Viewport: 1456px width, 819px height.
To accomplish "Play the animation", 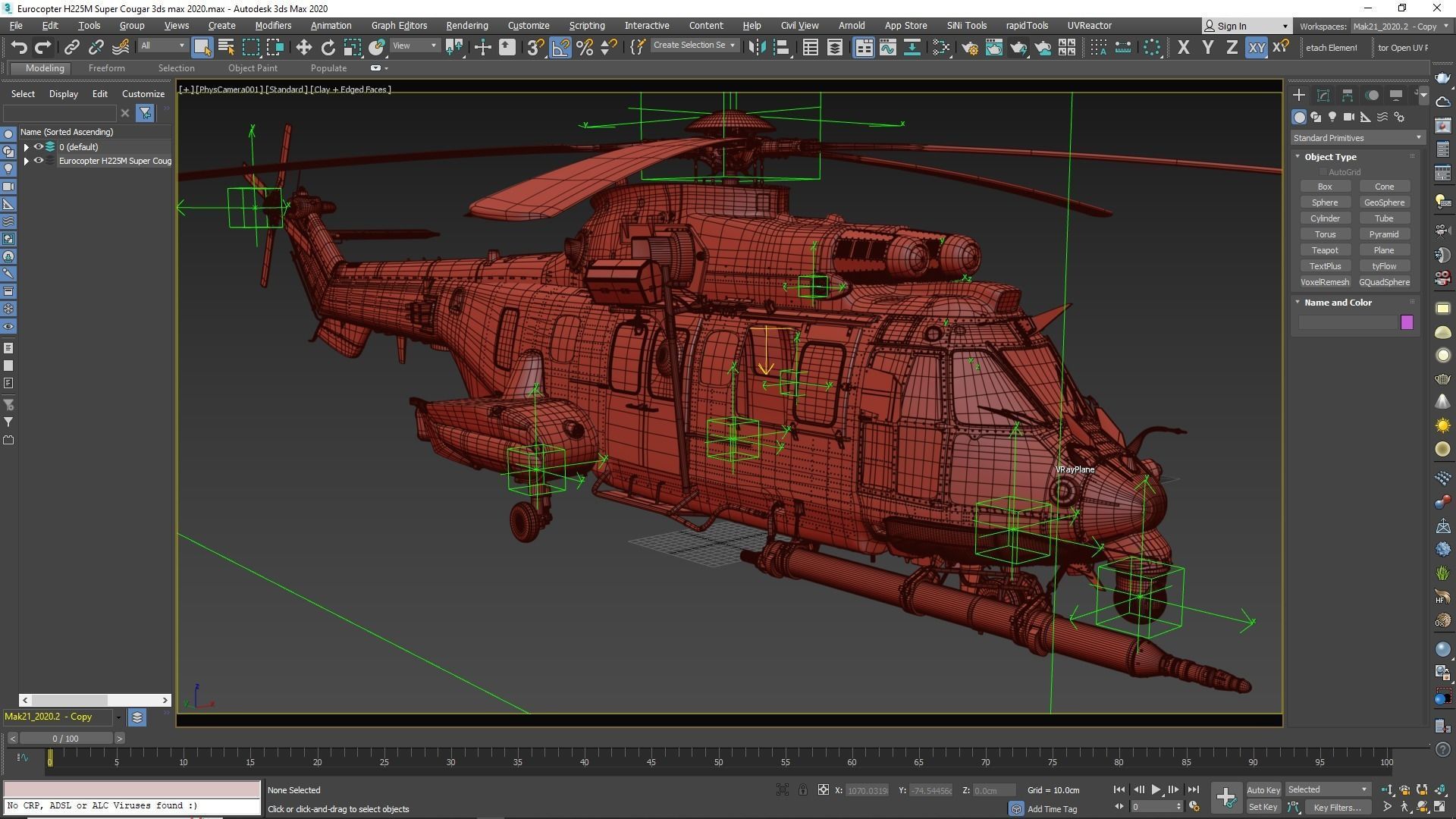I will [x=1156, y=790].
